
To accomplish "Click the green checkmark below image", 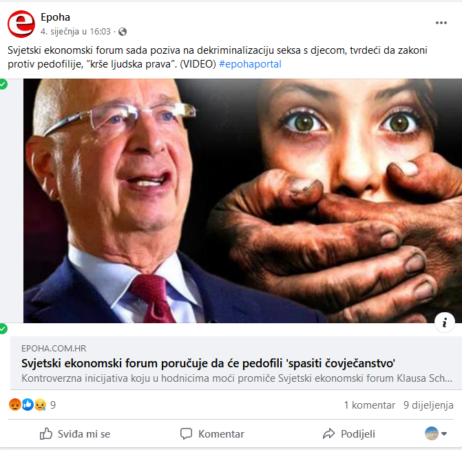I will (x=3, y=329).
